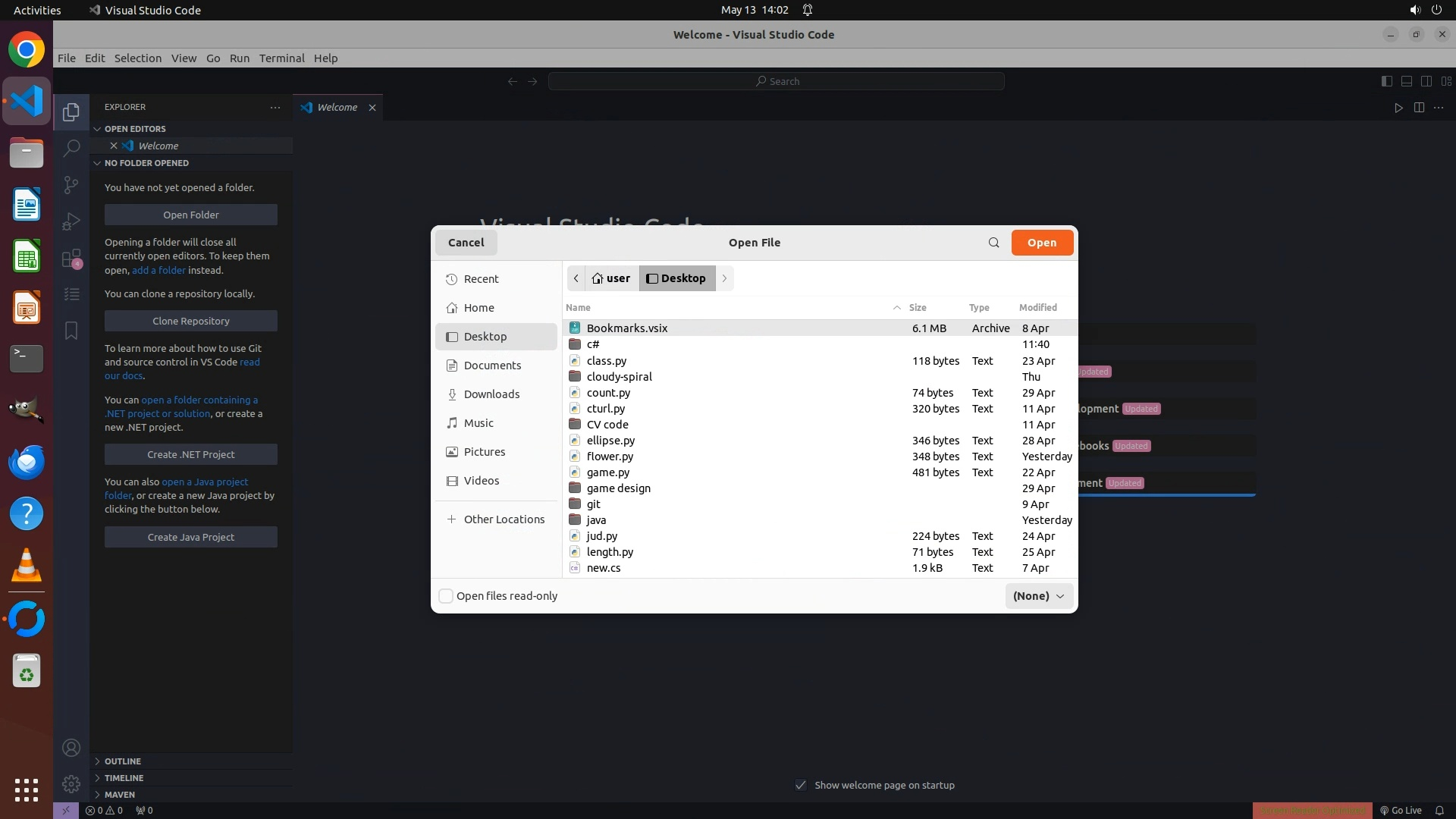Enable Open files read-only checkbox

[x=446, y=596]
